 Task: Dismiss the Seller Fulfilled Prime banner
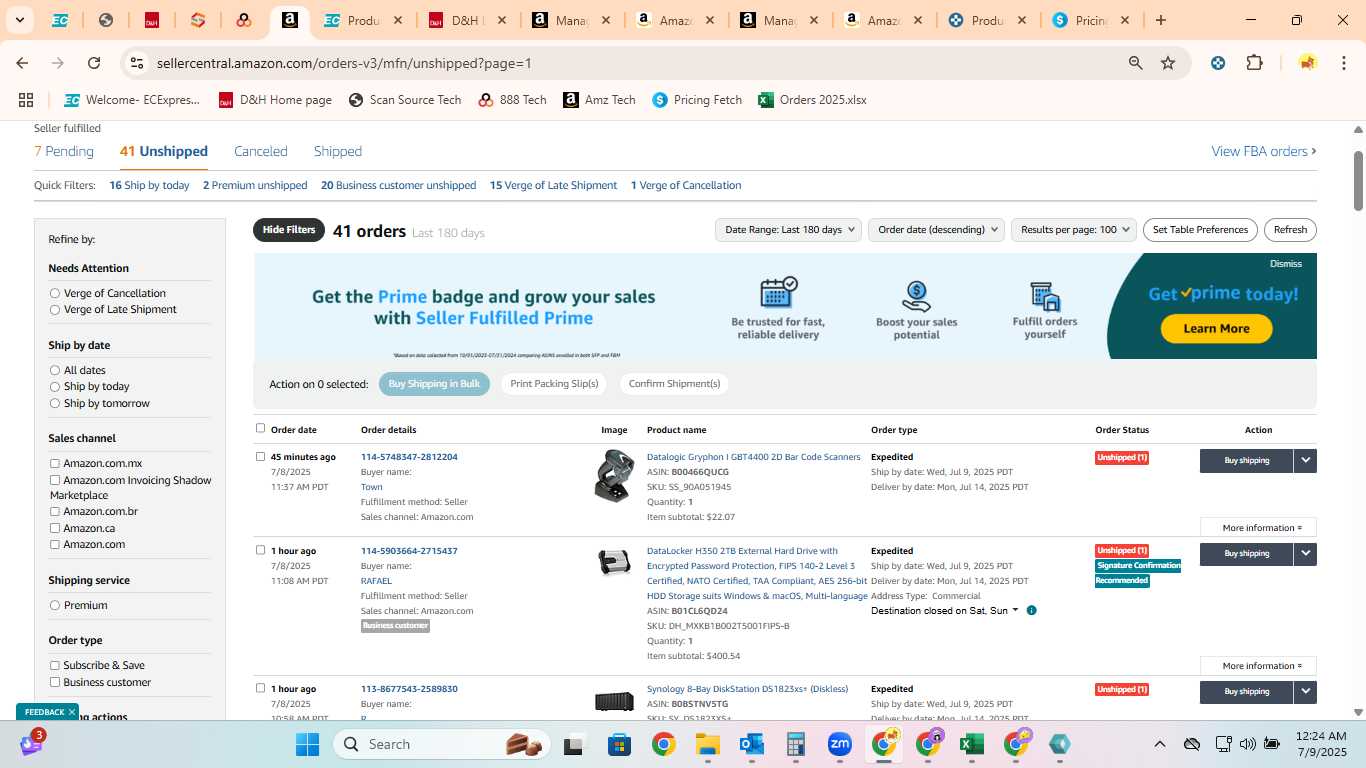coord(1286,264)
